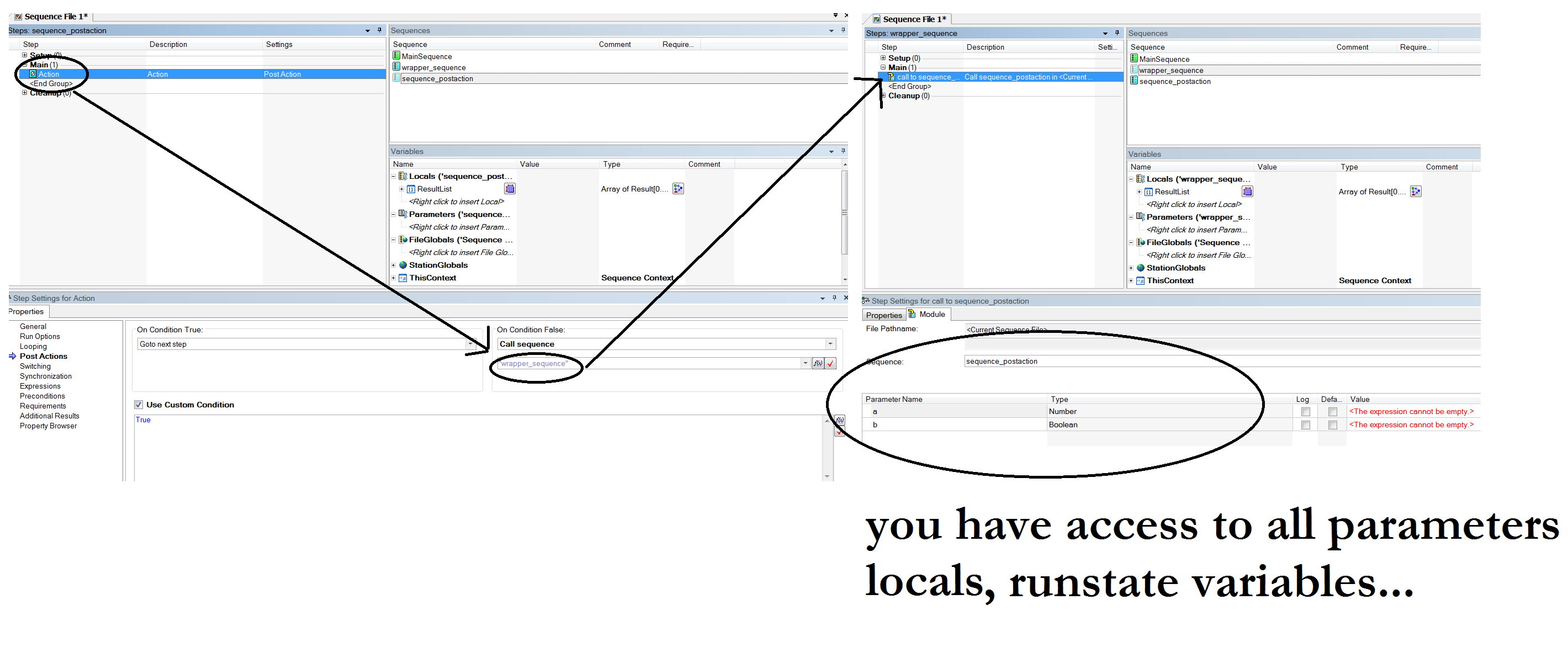Image resolution: width=1568 pixels, height=658 pixels.
Task: Expand Setup group in wrapper_sequence Steps pane
Action: pyautogui.click(x=883, y=58)
